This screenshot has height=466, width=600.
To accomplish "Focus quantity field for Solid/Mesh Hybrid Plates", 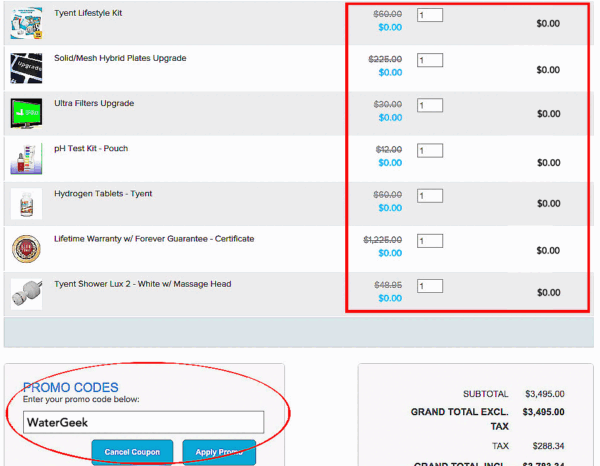I will 430,60.
